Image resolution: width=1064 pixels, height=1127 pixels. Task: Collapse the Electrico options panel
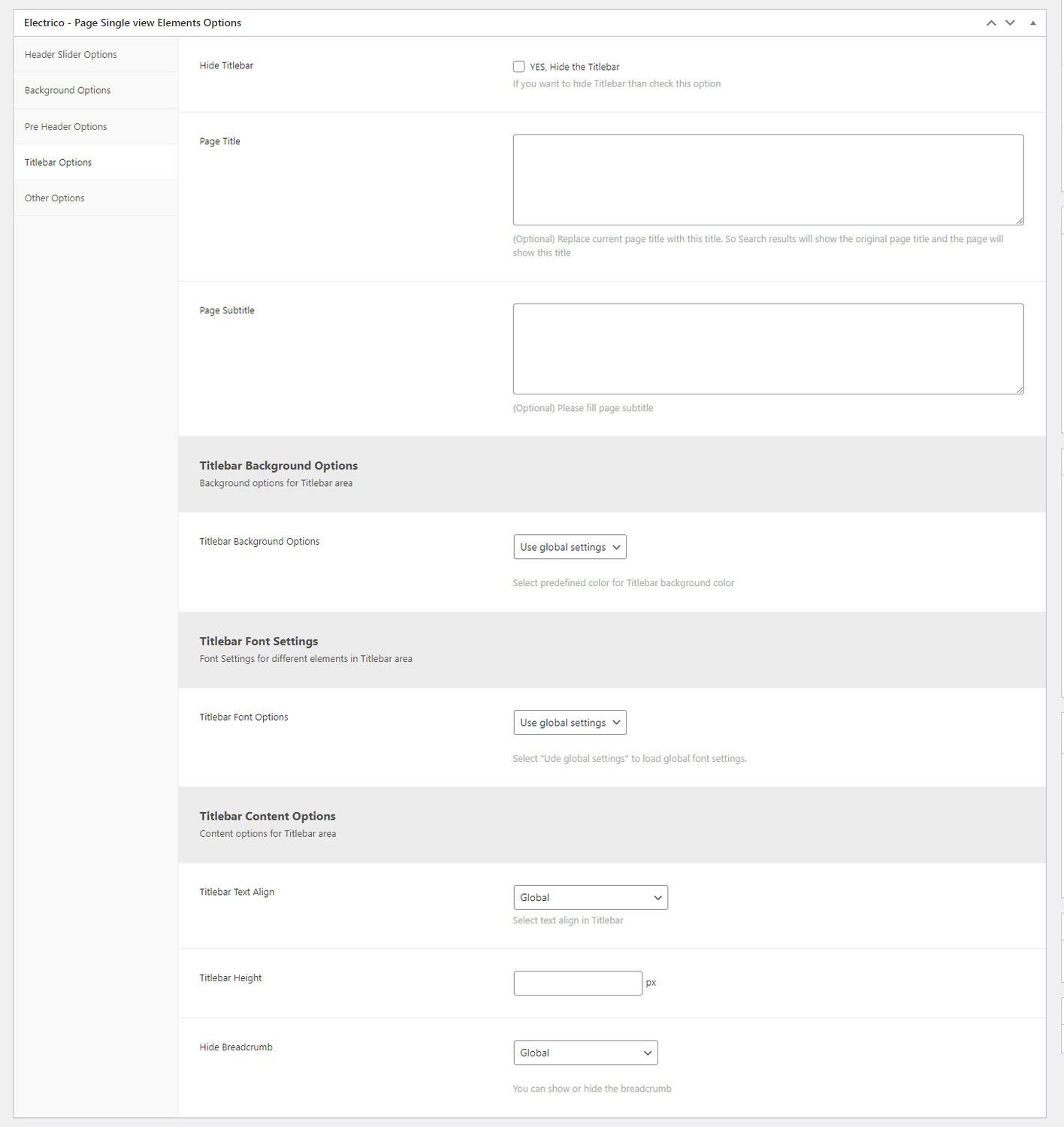click(1032, 23)
